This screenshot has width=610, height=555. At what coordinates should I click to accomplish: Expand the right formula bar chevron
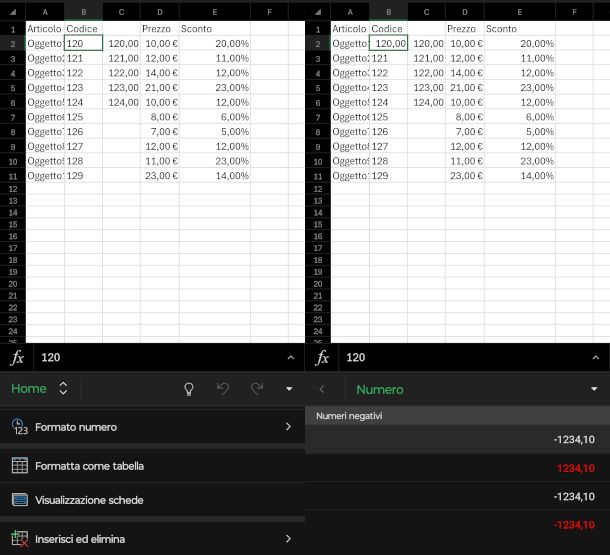point(596,357)
